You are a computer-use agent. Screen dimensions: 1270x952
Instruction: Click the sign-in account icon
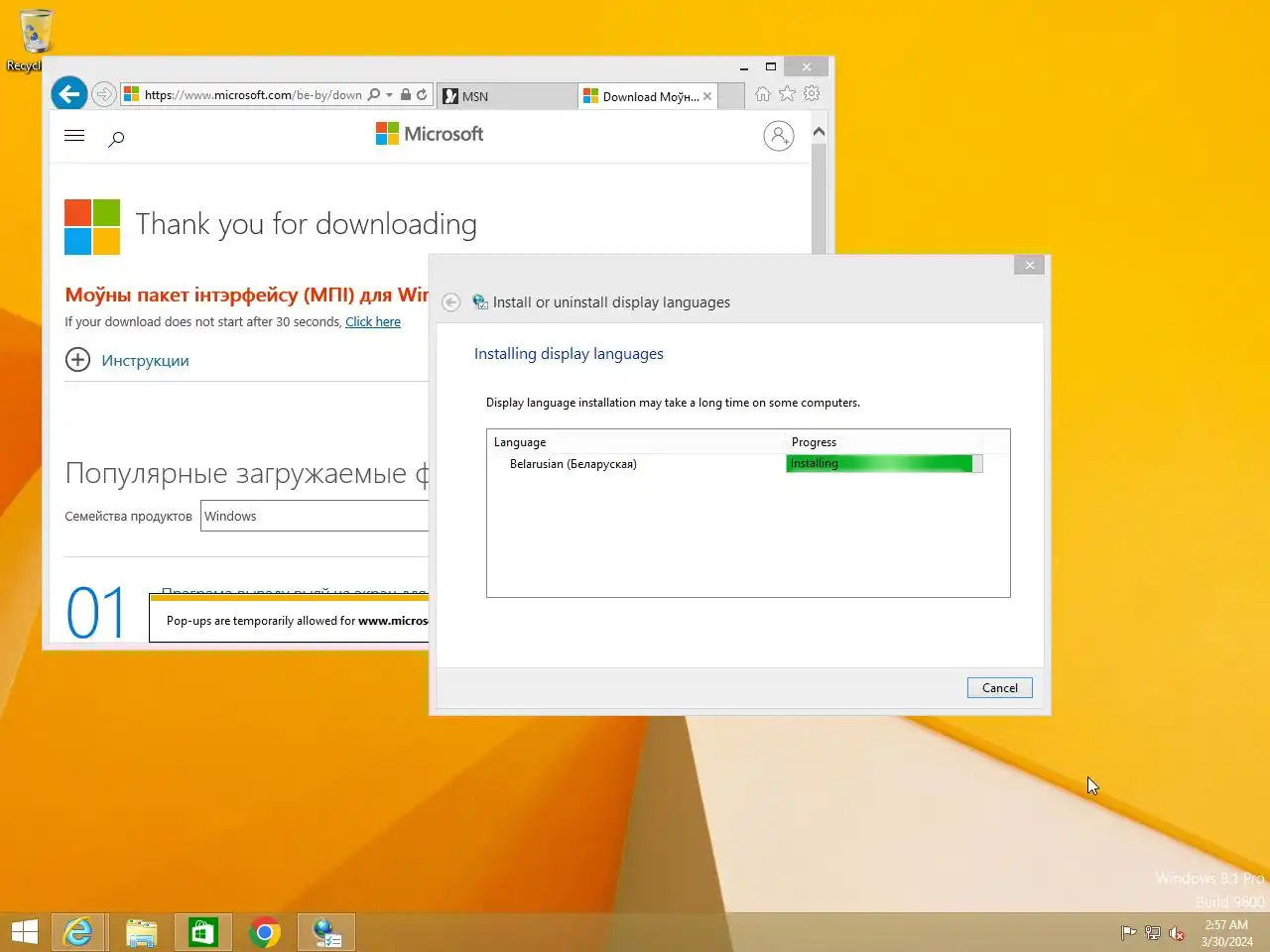coord(779,136)
